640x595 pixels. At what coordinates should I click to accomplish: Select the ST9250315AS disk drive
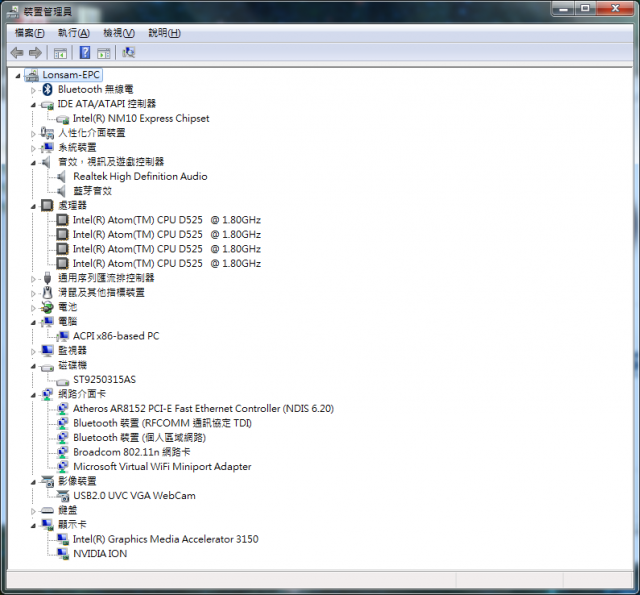point(104,380)
